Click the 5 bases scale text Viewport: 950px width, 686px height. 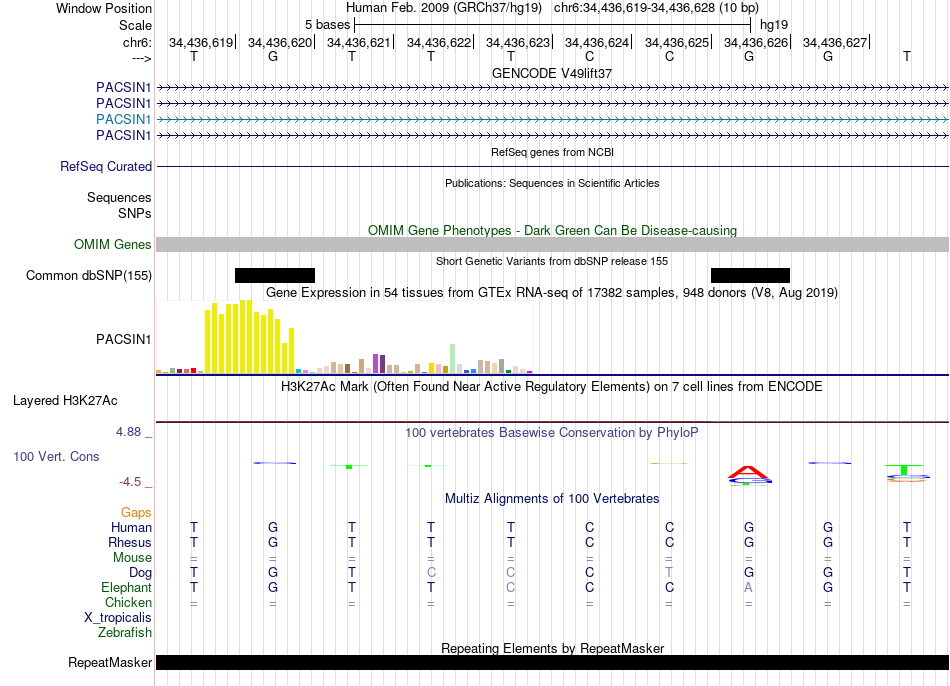click(327, 25)
